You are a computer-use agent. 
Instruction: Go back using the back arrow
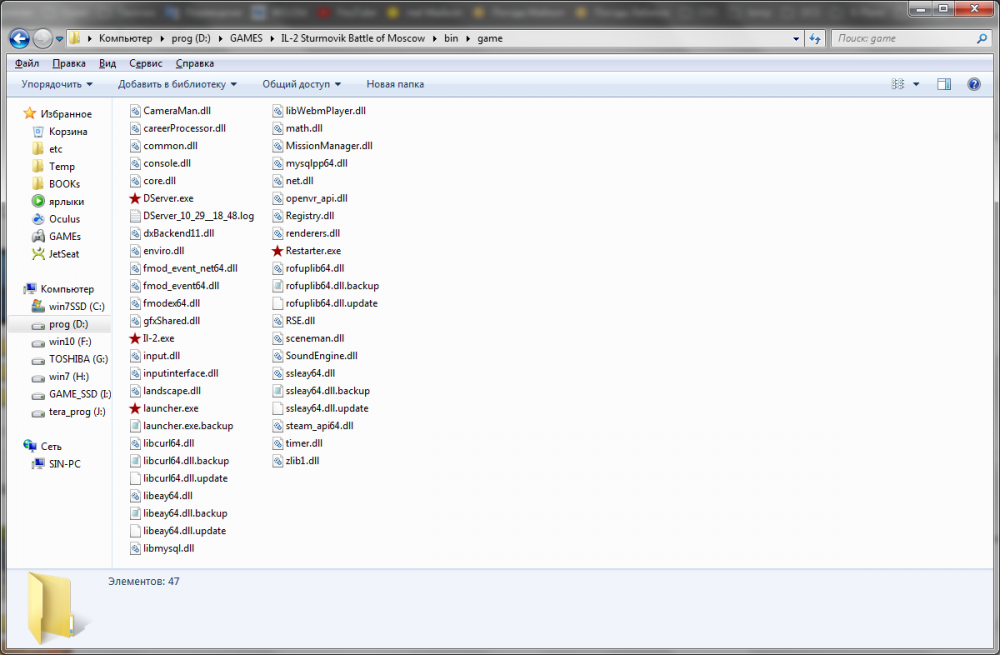(18, 38)
